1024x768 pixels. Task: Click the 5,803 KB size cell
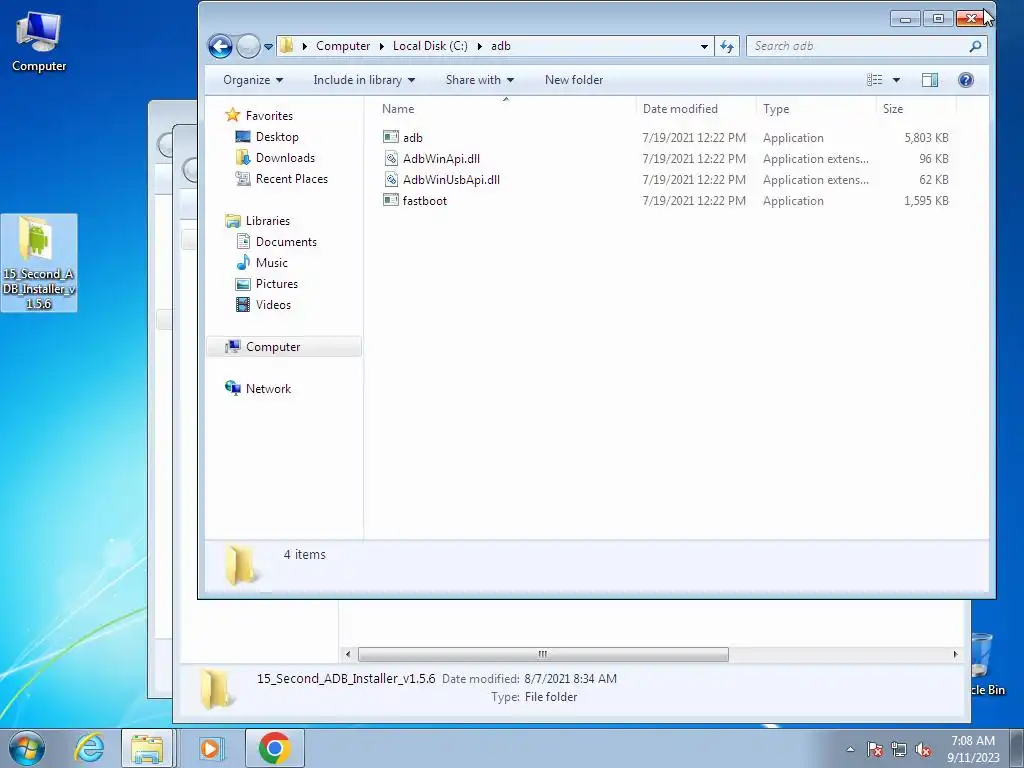tap(926, 138)
